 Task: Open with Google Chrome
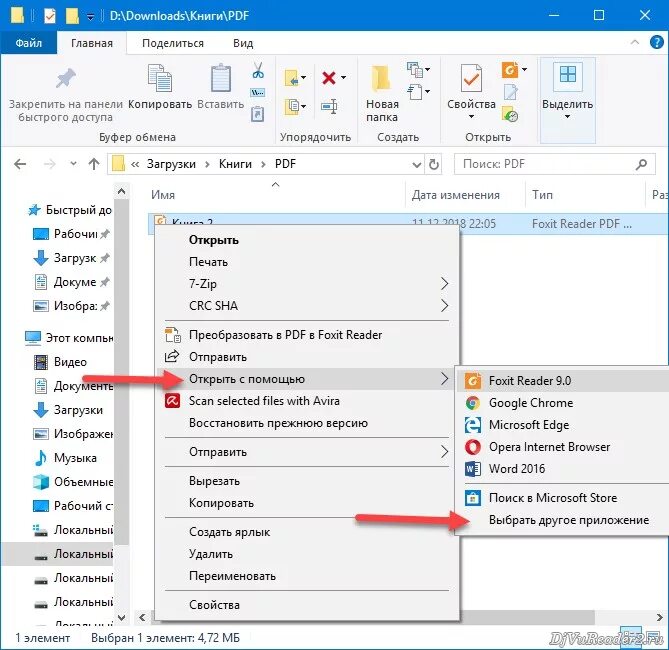pos(562,403)
